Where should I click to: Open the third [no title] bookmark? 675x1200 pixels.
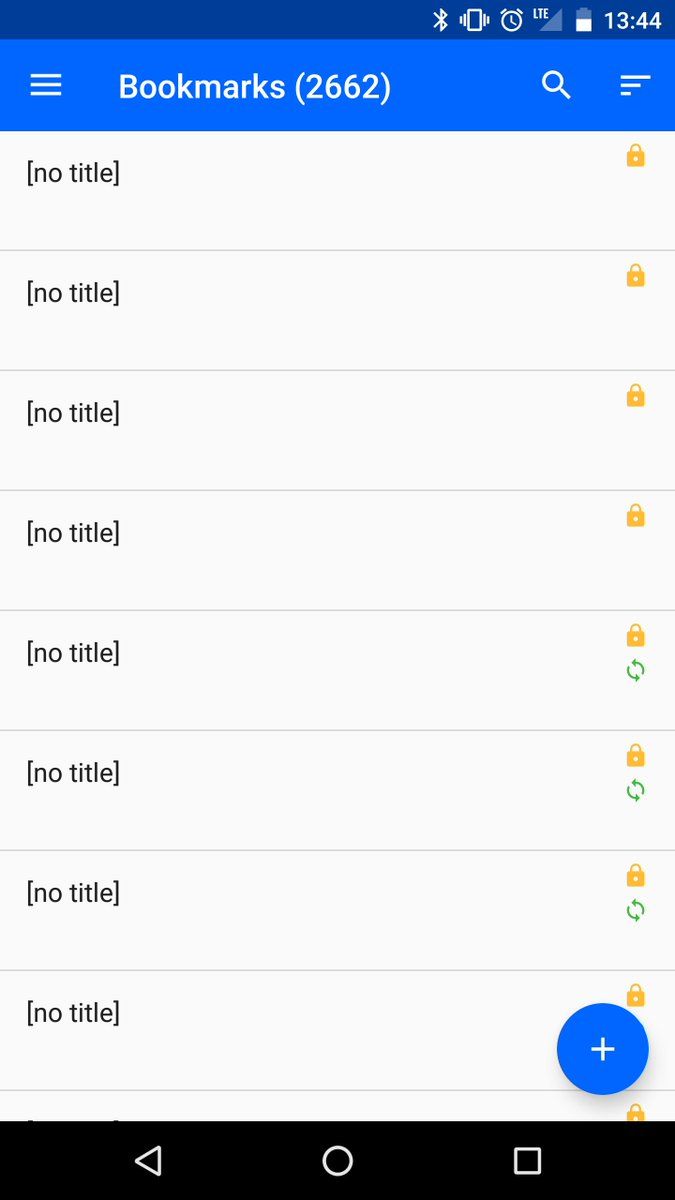pos(73,413)
